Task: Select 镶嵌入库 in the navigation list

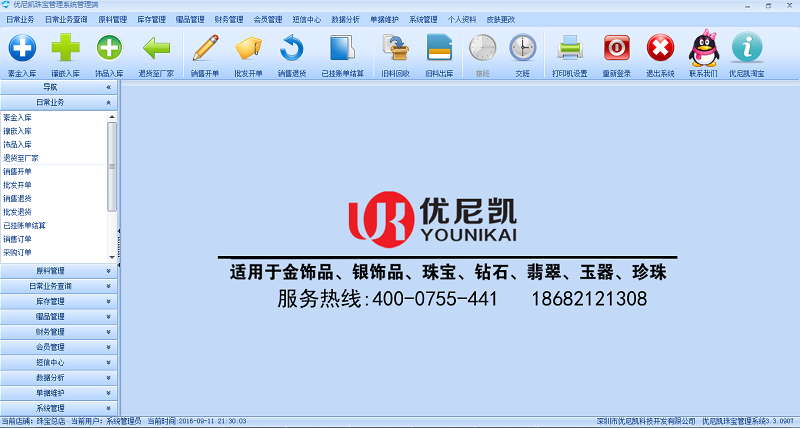Action: point(17,131)
